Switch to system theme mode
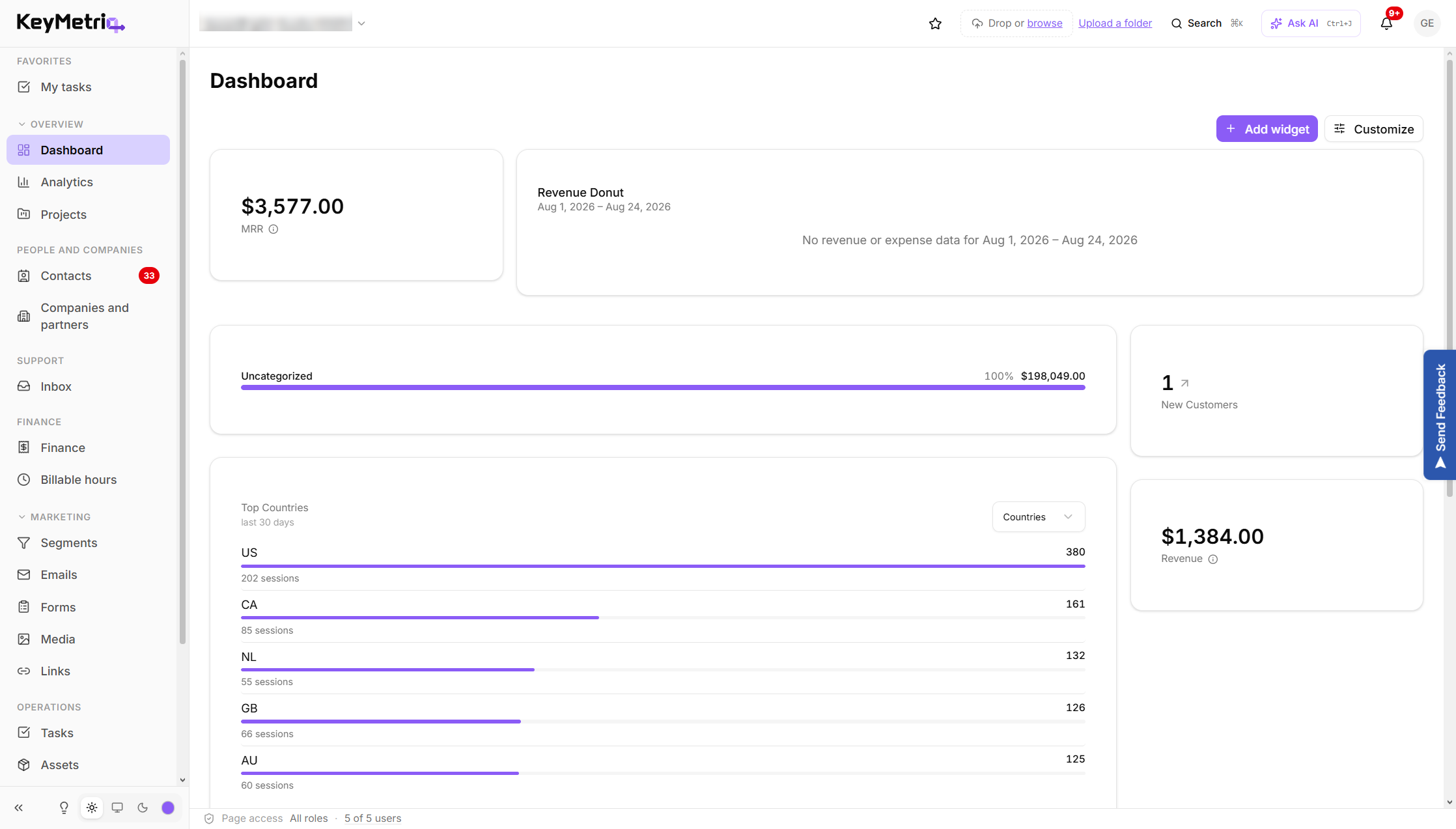This screenshot has width=1456, height=829. point(117,808)
